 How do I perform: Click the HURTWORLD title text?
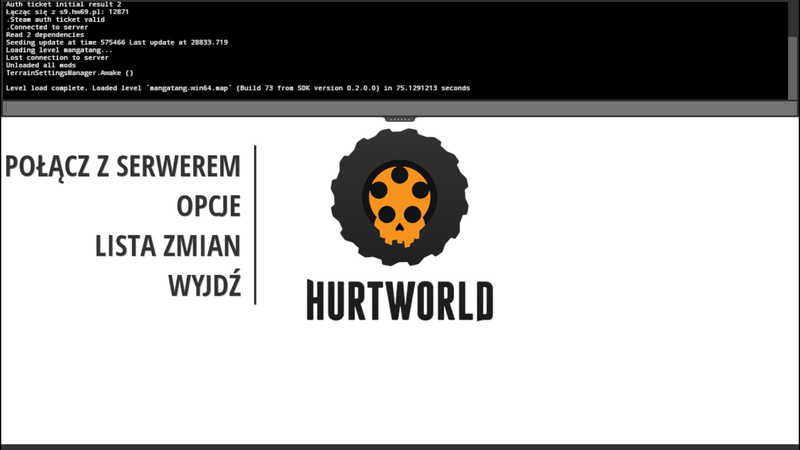coord(400,301)
